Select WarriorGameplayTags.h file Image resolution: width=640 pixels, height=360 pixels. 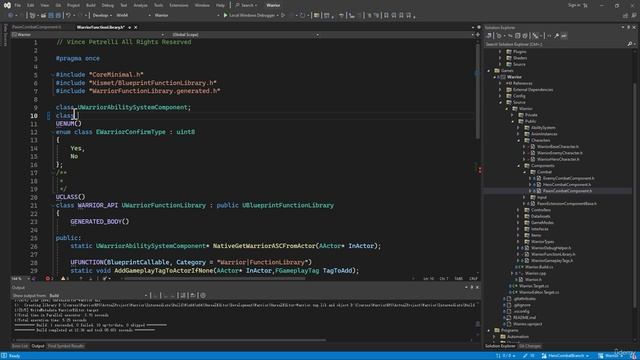point(552,261)
